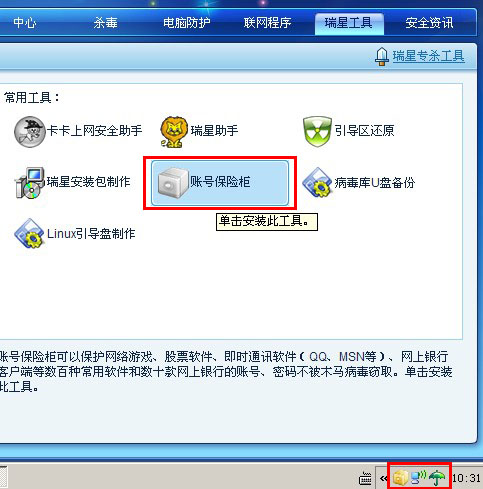The height and width of the screenshot is (489, 483).
Task: Select the 引导区还原 shield icon
Action: 317,131
